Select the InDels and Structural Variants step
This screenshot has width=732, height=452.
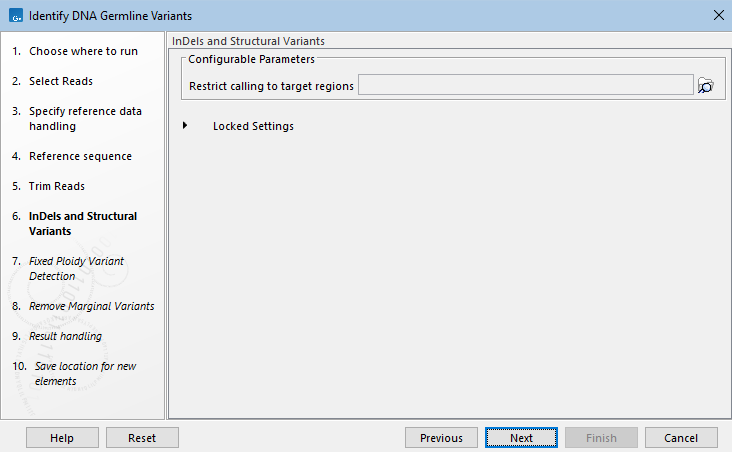point(83,223)
